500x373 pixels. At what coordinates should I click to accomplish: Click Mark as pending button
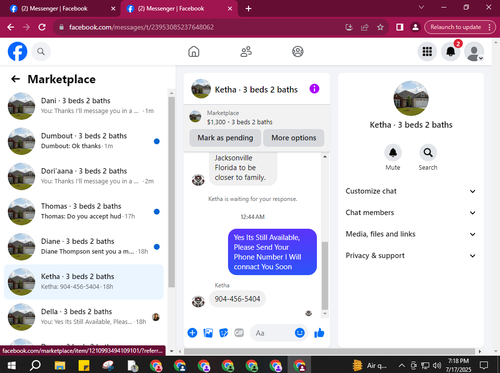pyautogui.click(x=225, y=138)
